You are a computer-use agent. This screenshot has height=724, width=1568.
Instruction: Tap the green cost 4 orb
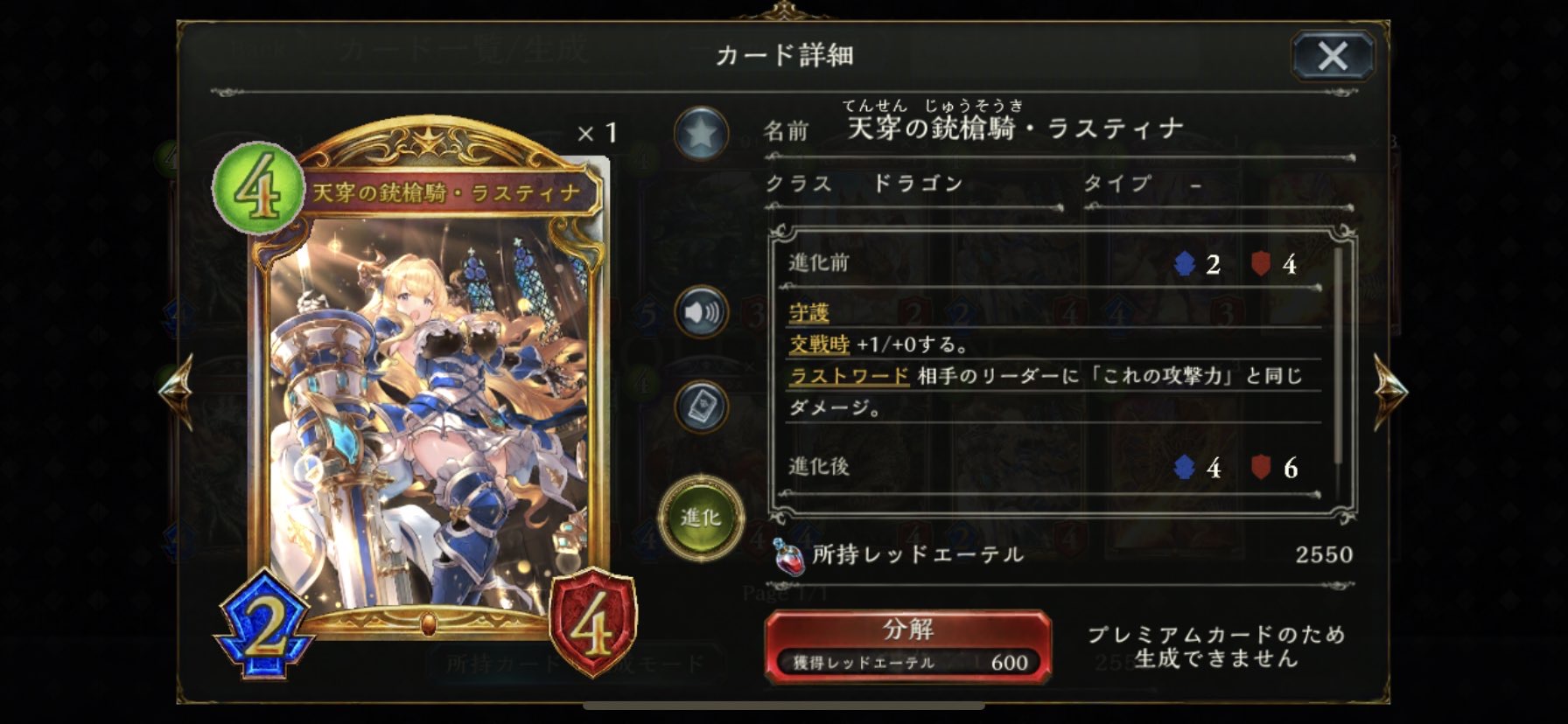pos(258,189)
